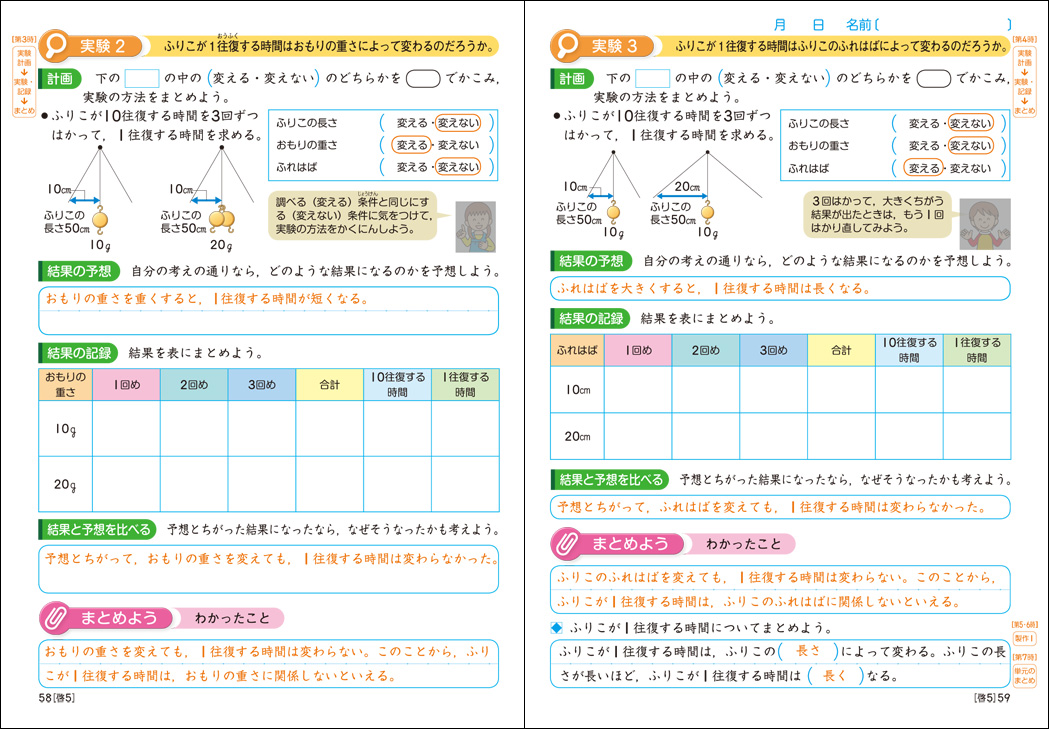Click the blank filled with 長く
This screenshot has width=1049, height=729.
834,675
